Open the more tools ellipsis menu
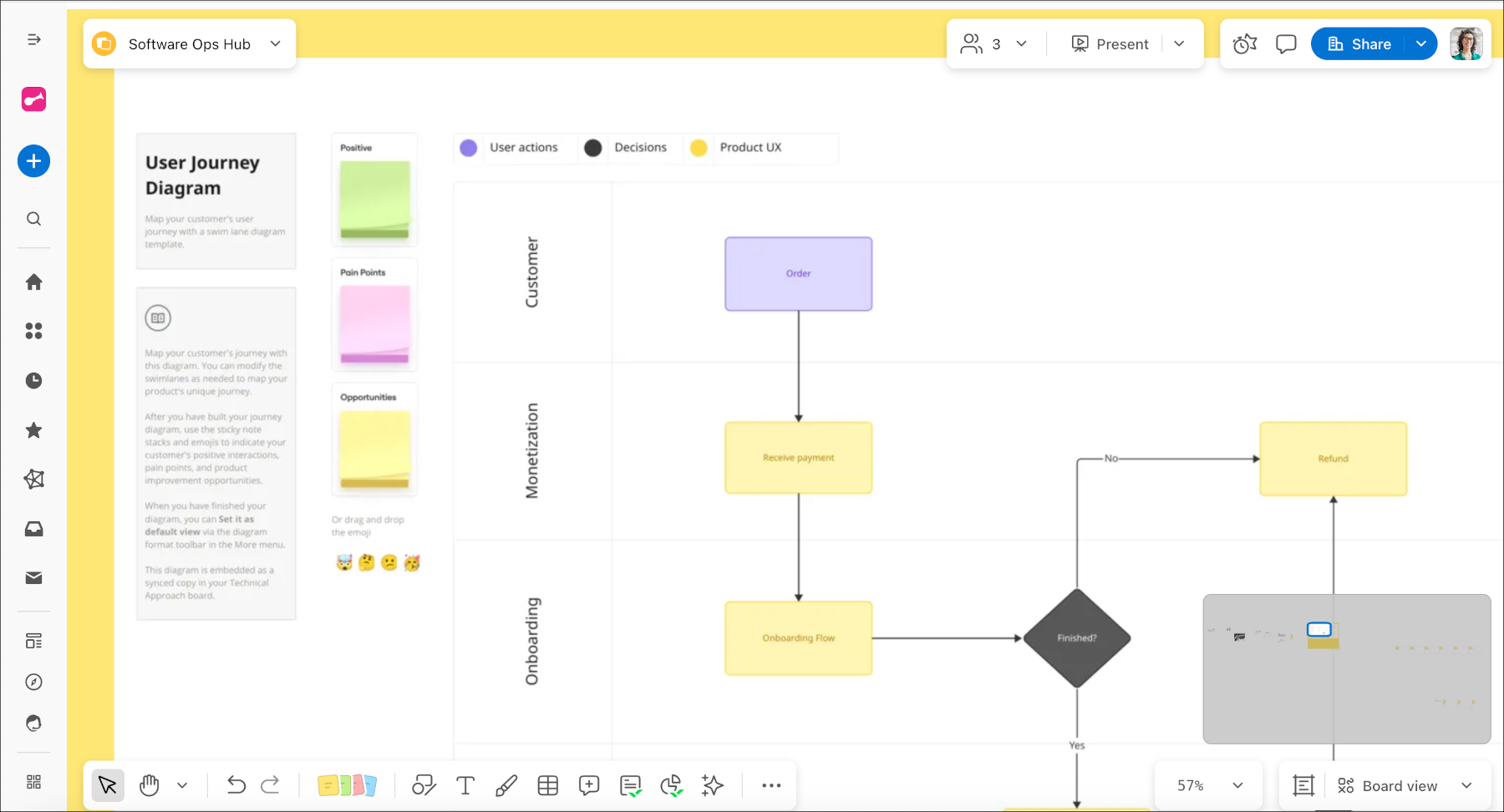The width and height of the screenshot is (1504, 812). pyautogui.click(x=771, y=785)
